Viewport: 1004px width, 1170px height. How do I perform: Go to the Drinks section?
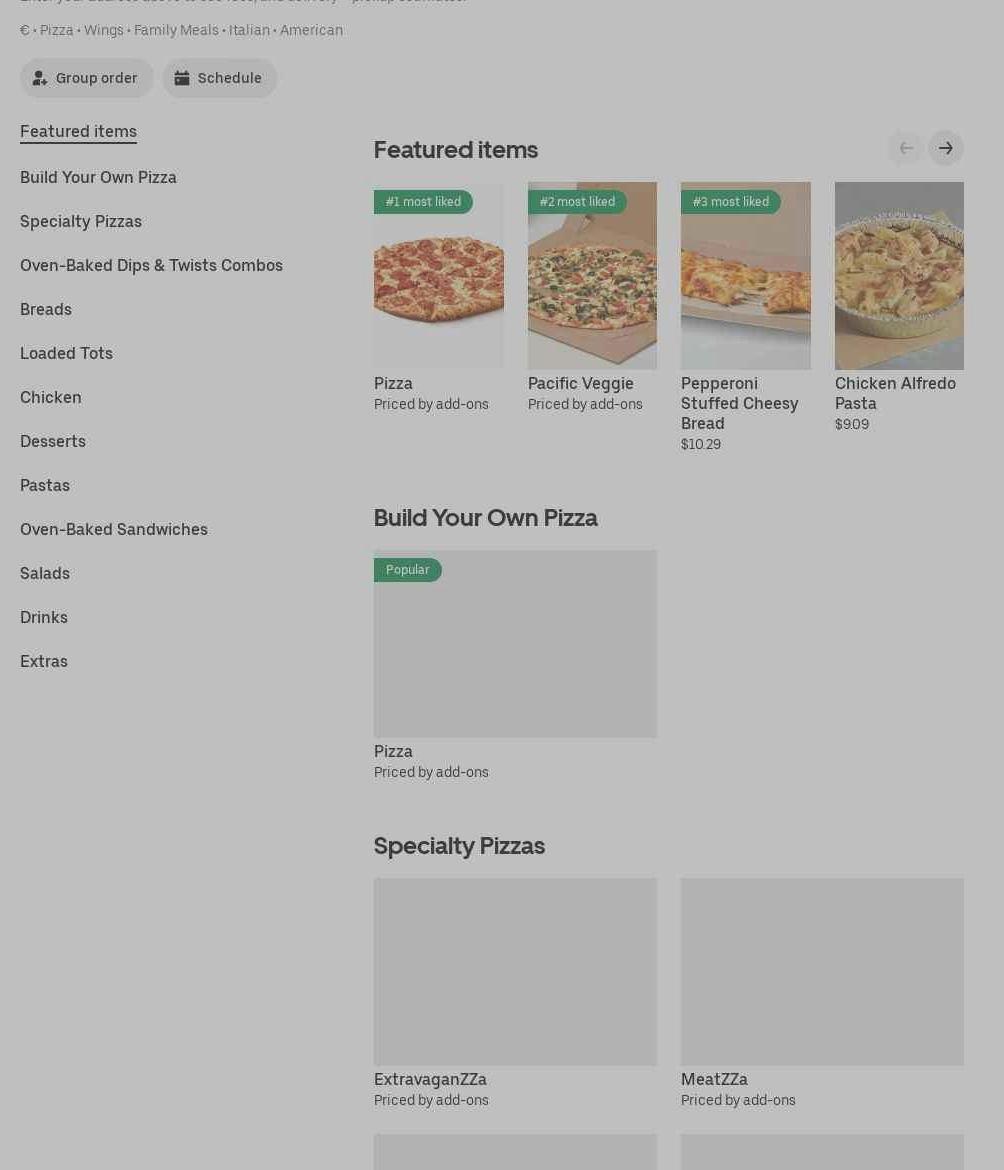point(44,617)
